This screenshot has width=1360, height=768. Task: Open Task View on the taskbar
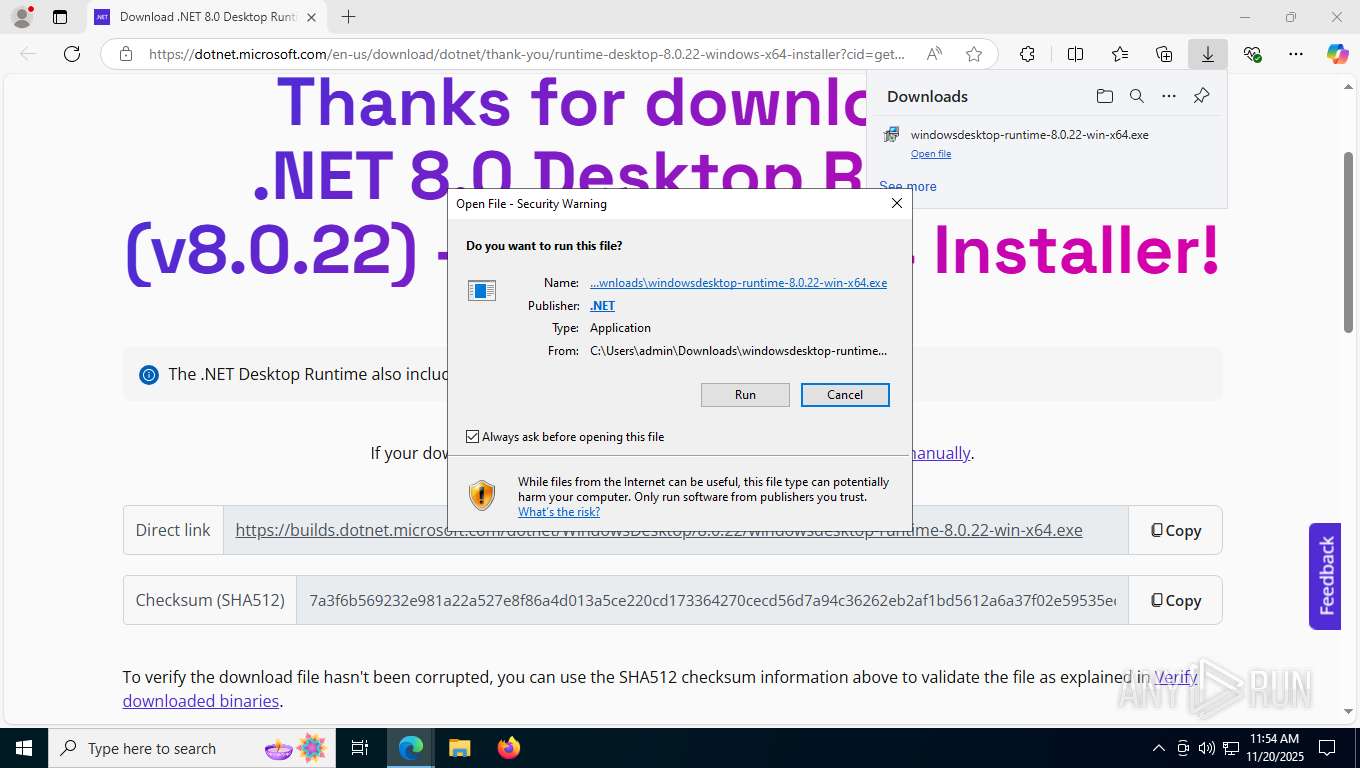360,748
